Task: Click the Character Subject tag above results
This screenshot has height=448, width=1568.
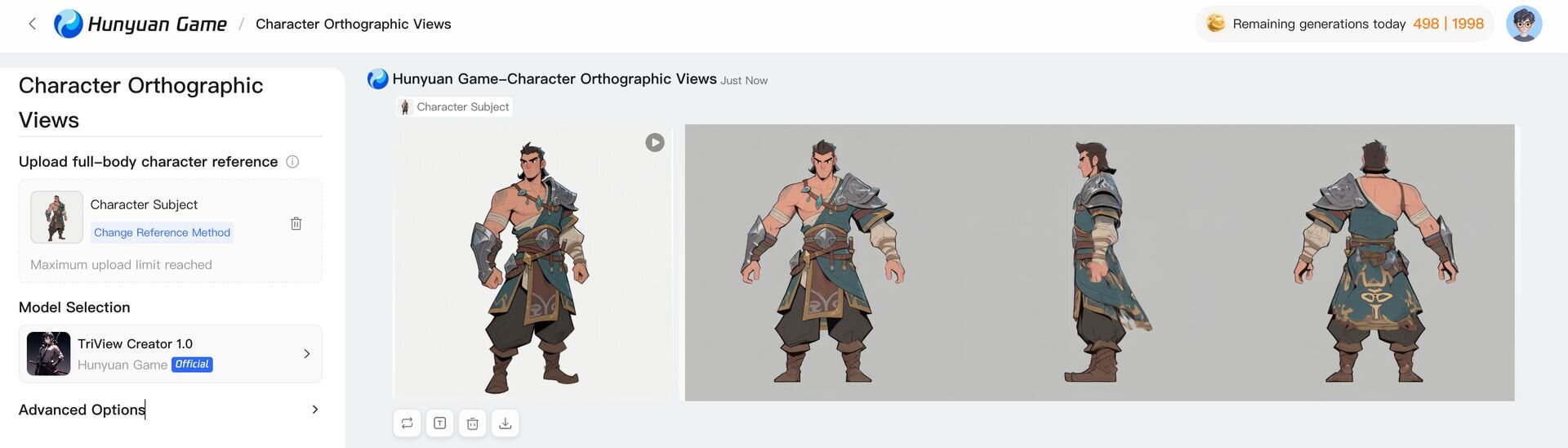Action: pyautogui.click(x=455, y=107)
